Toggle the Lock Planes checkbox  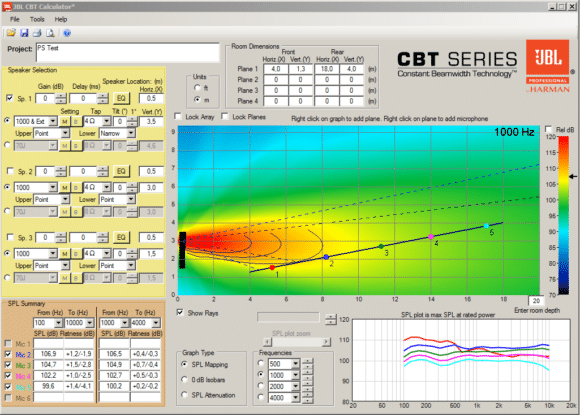[x=225, y=117]
